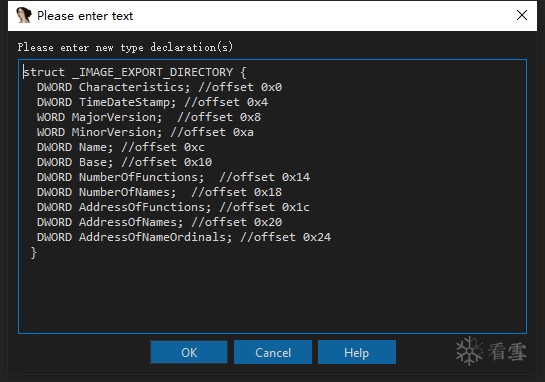Open Help for type declarations
Viewport: 545px width, 382px height.
(357, 352)
